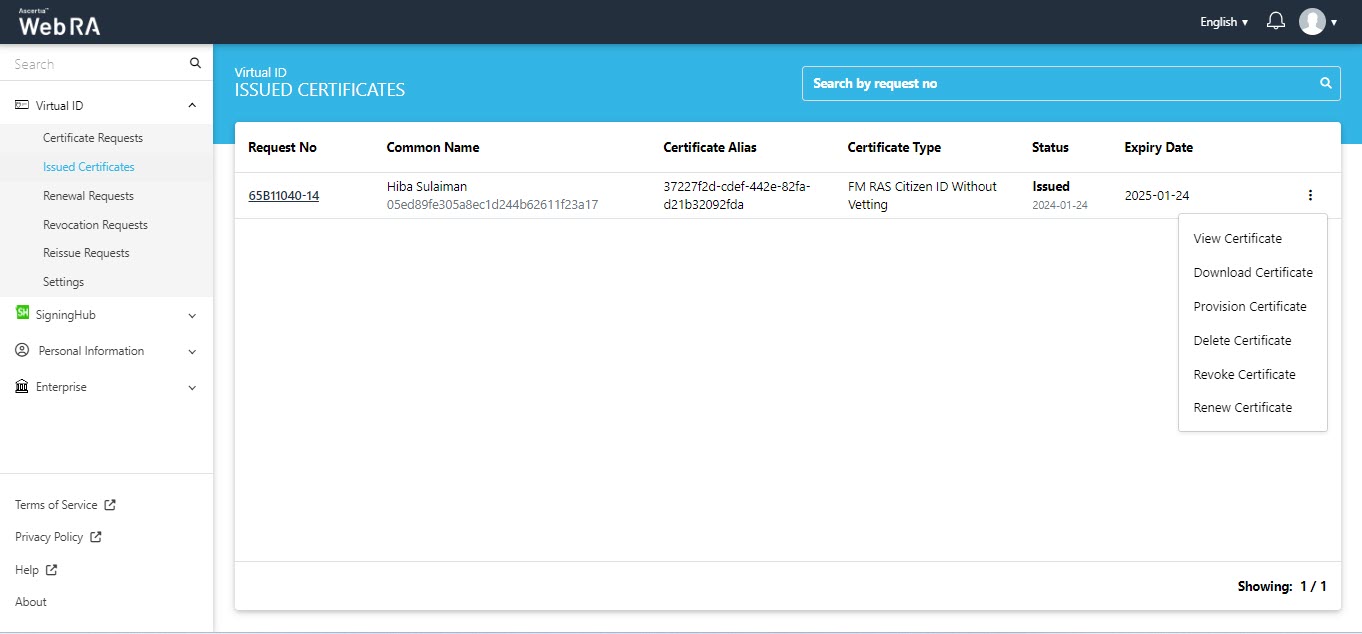Collapse the Virtual ID section

[192, 105]
